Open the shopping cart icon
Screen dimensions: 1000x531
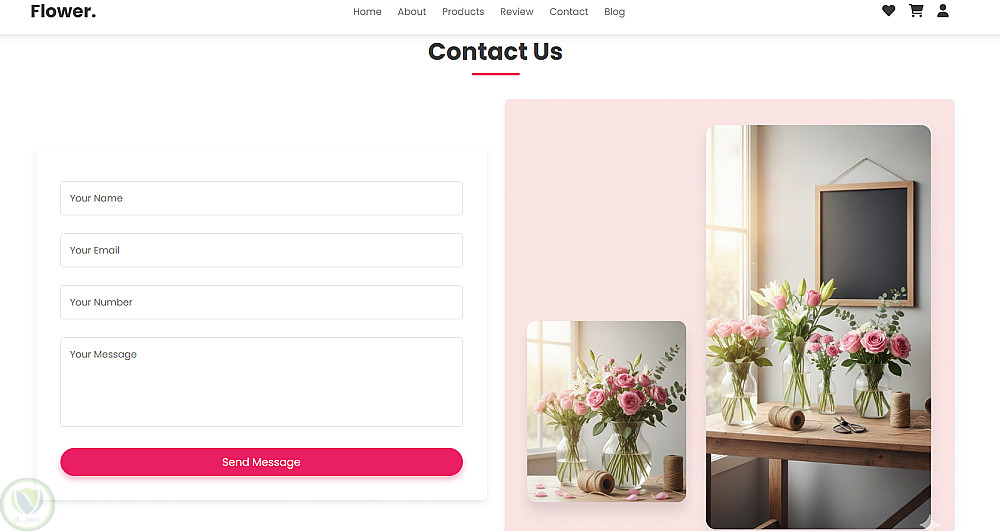916,11
